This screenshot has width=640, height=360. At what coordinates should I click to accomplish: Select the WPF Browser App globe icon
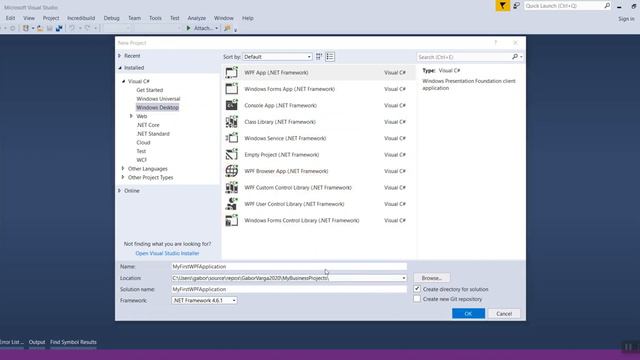(231, 171)
